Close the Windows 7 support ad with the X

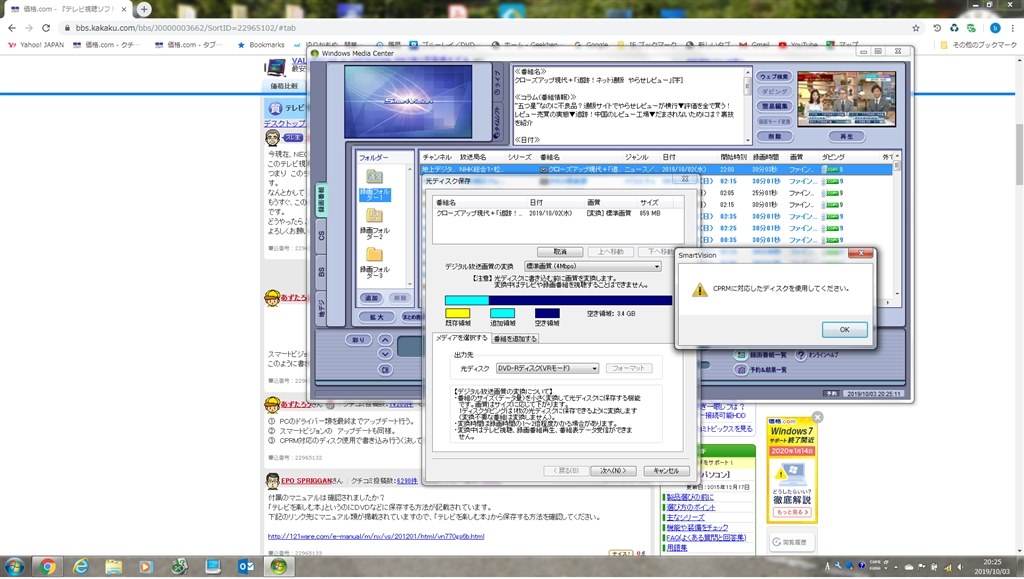(817, 417)
